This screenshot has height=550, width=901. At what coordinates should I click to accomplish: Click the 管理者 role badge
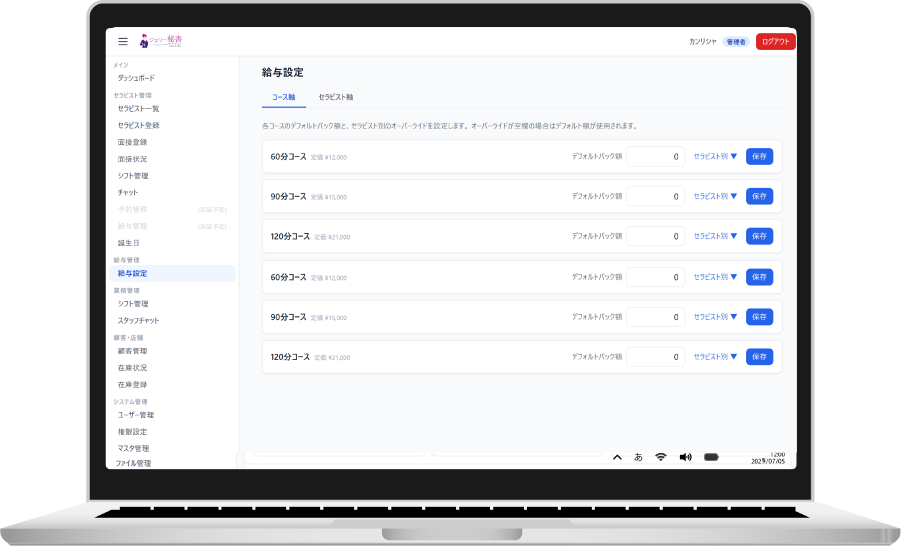click(x=736, y=42)
